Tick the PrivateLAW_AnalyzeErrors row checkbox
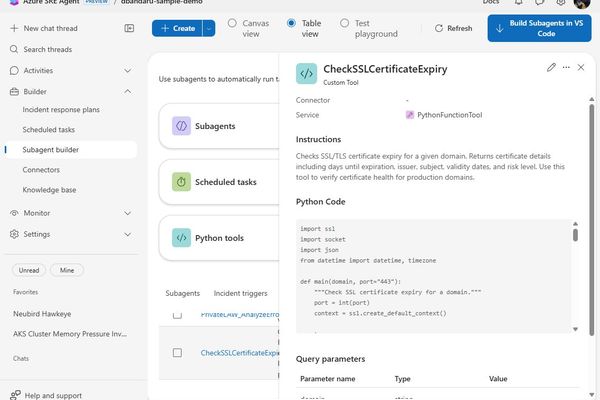Viewport: 600px width, 400px height. pyautogui.click(x=177, y=315)
